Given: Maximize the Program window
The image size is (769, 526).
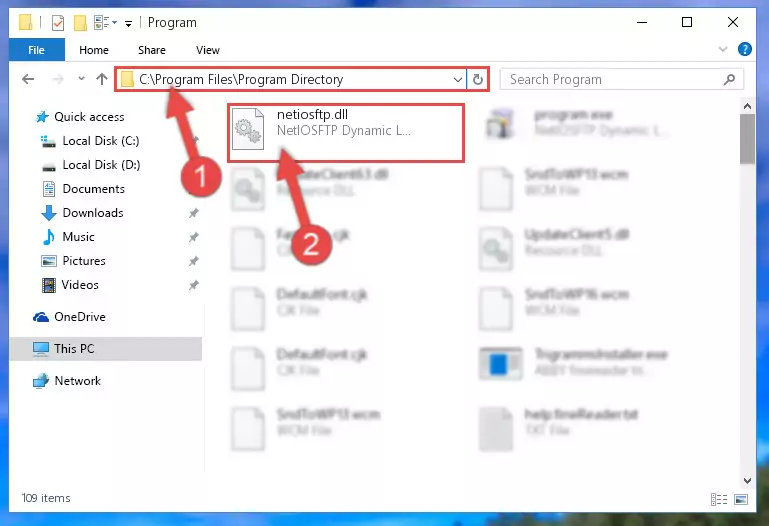Looking at the screenshot, I should pos(687,23).
